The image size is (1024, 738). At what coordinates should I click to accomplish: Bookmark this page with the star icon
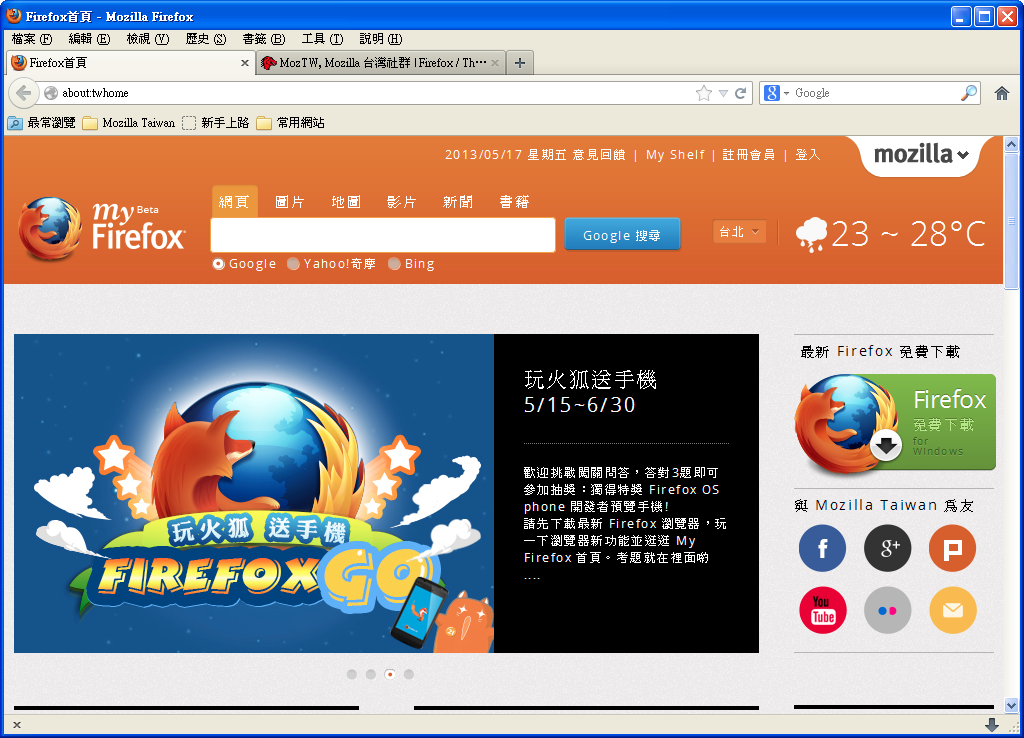pos(704,93)
